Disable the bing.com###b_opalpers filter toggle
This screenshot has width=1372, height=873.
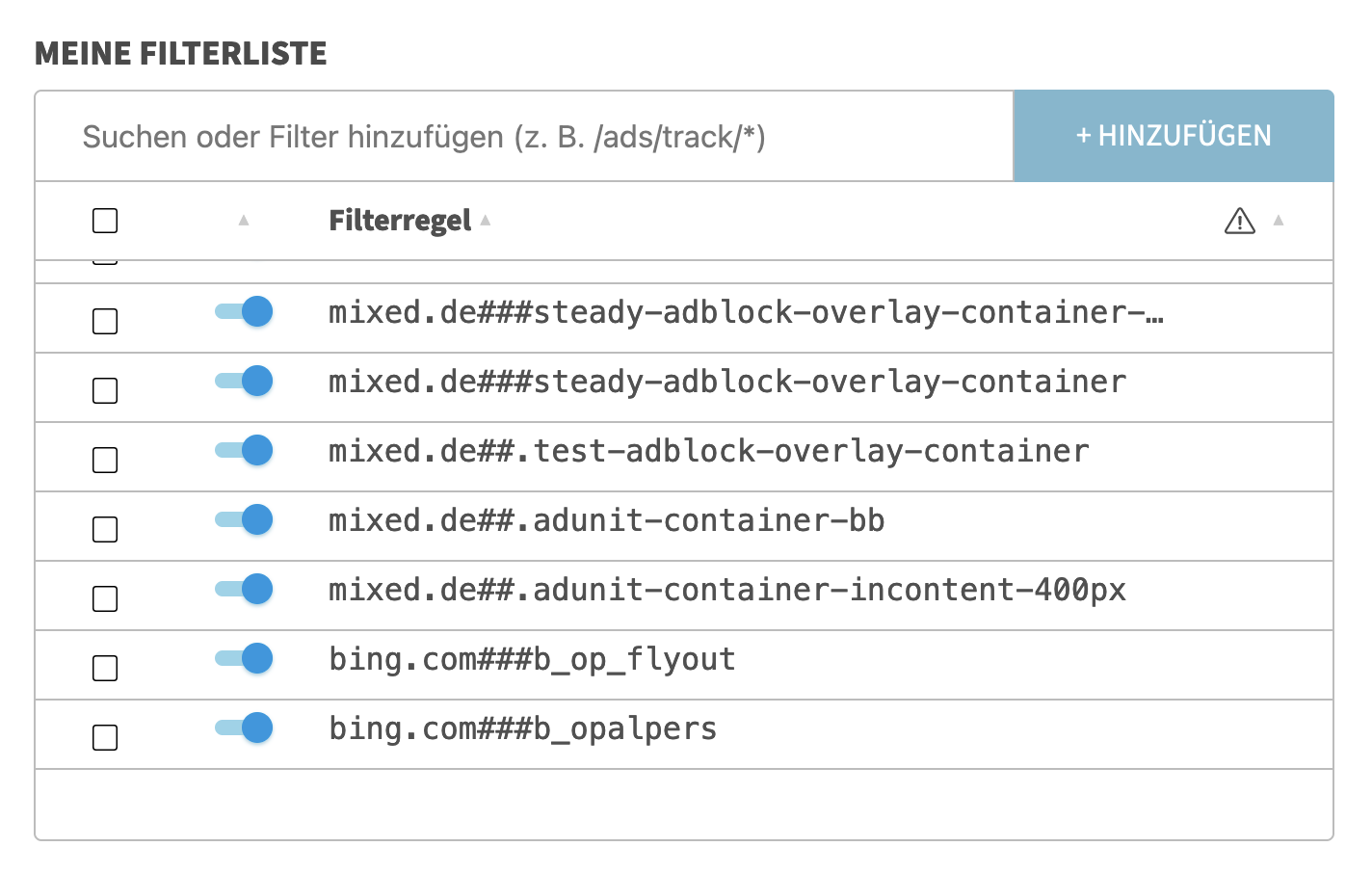[x=245, y=727]
